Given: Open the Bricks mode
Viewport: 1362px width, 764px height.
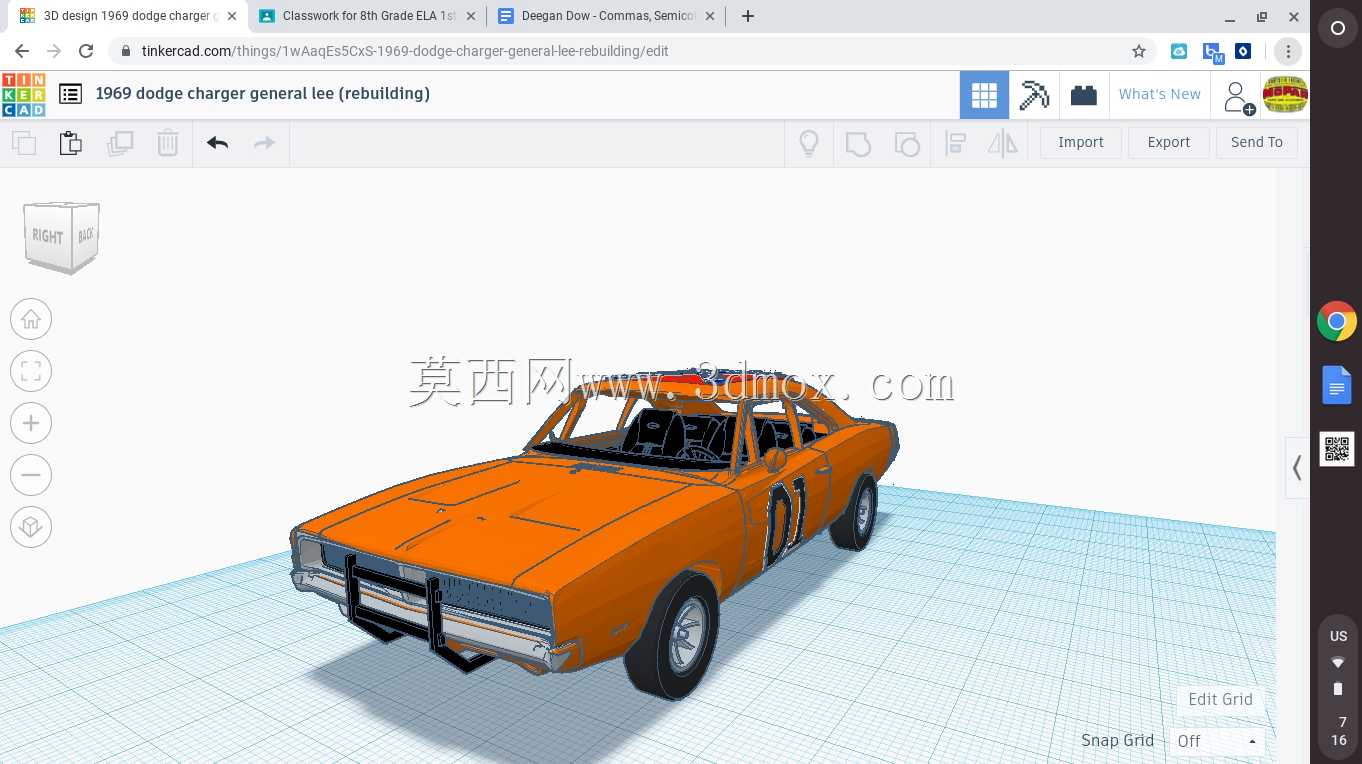Looking at the screenshot, I should point(1084,95).
